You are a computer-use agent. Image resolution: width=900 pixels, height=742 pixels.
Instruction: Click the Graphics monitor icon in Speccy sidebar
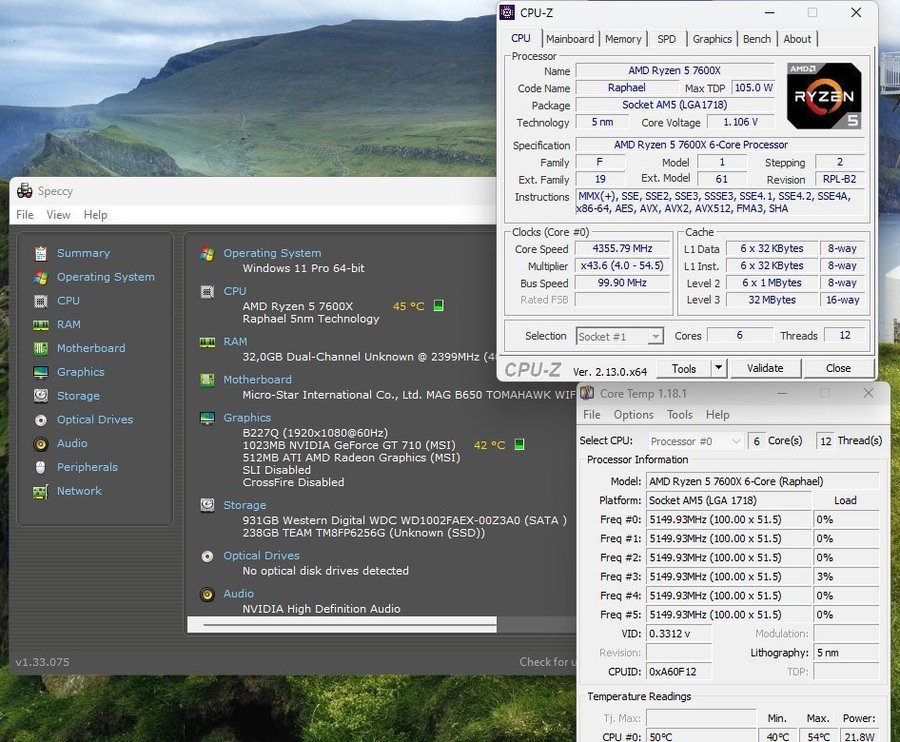pos(41,372)
